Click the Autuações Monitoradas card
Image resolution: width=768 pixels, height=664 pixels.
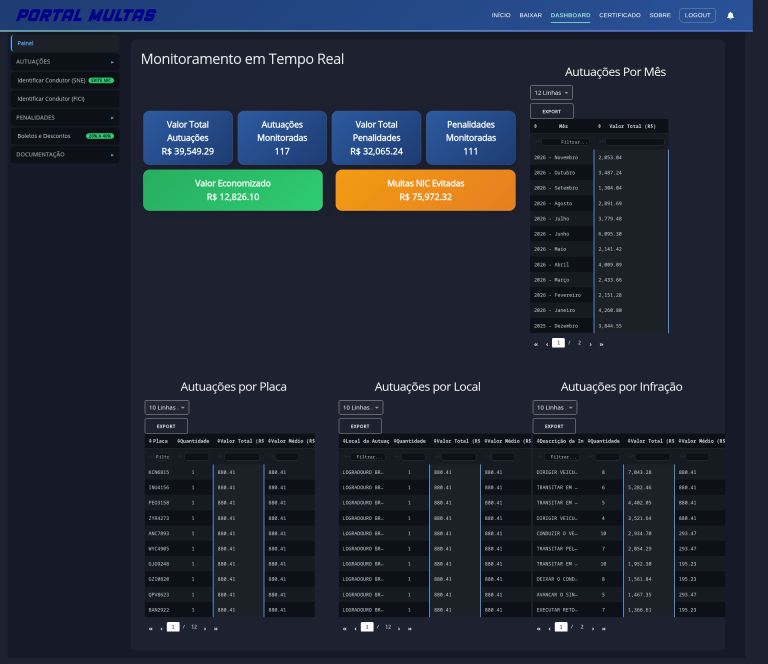(282, 138)
